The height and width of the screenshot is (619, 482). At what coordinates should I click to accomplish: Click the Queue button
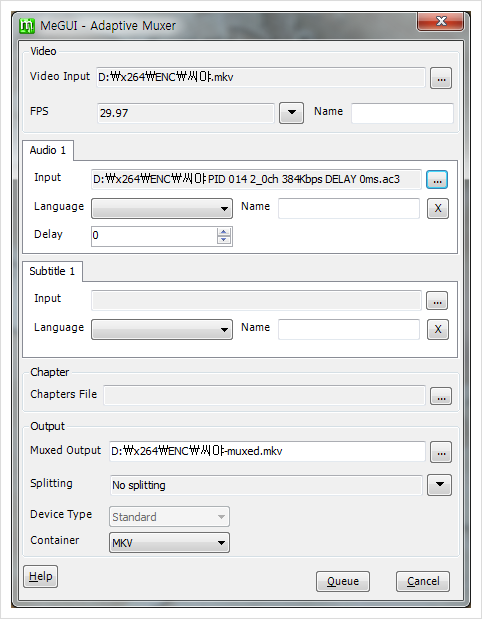(343, 581)
